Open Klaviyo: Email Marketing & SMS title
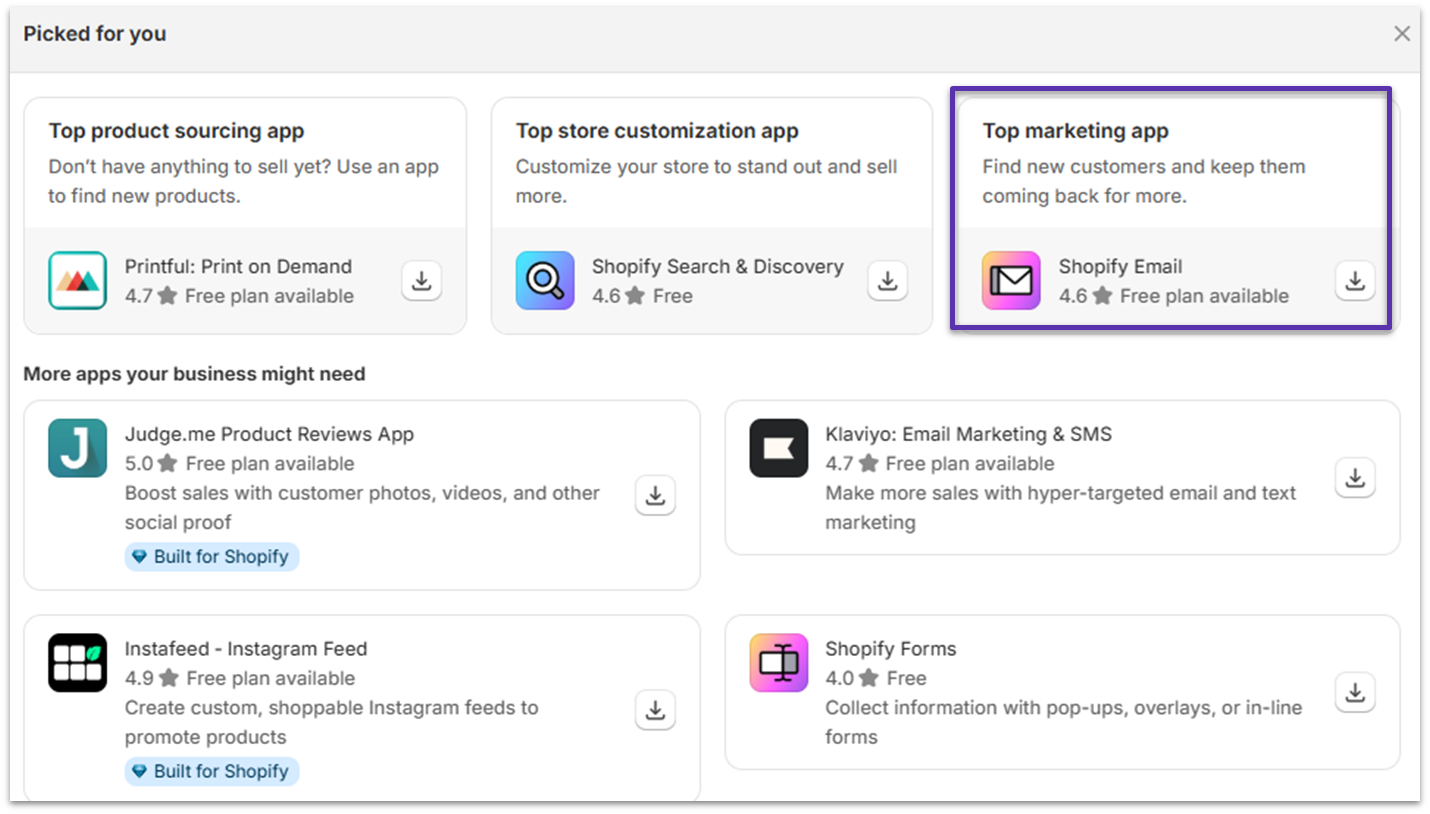1430x814 pixels. 968,434
